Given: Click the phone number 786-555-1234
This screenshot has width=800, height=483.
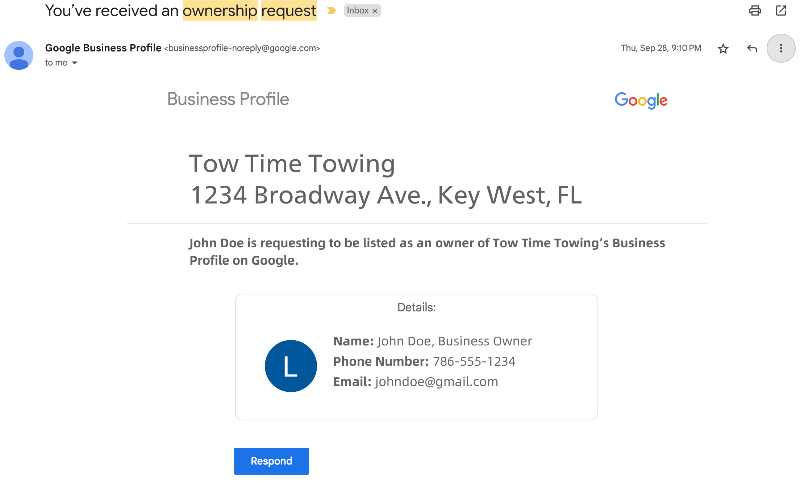Looking at the screenshot, I should coord(474,362).
